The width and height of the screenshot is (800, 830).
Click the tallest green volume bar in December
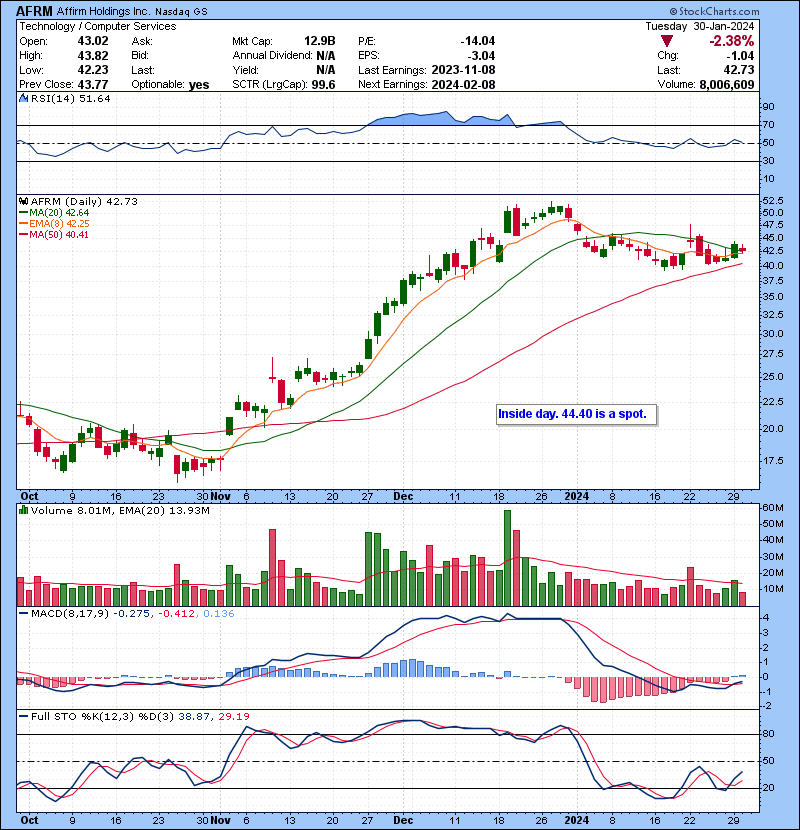[507, 558]
